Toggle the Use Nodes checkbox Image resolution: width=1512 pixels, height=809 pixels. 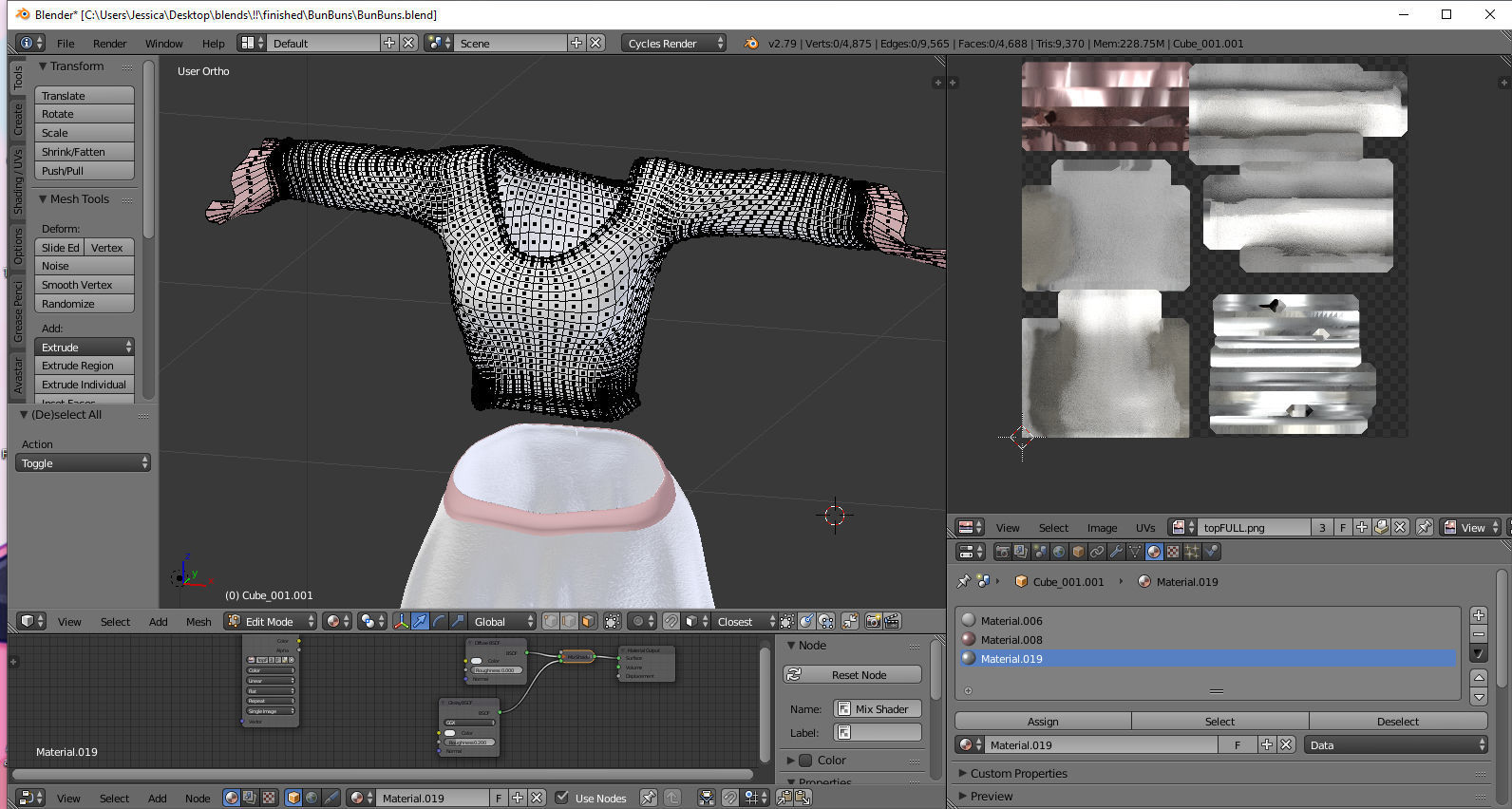click(561, 797)
